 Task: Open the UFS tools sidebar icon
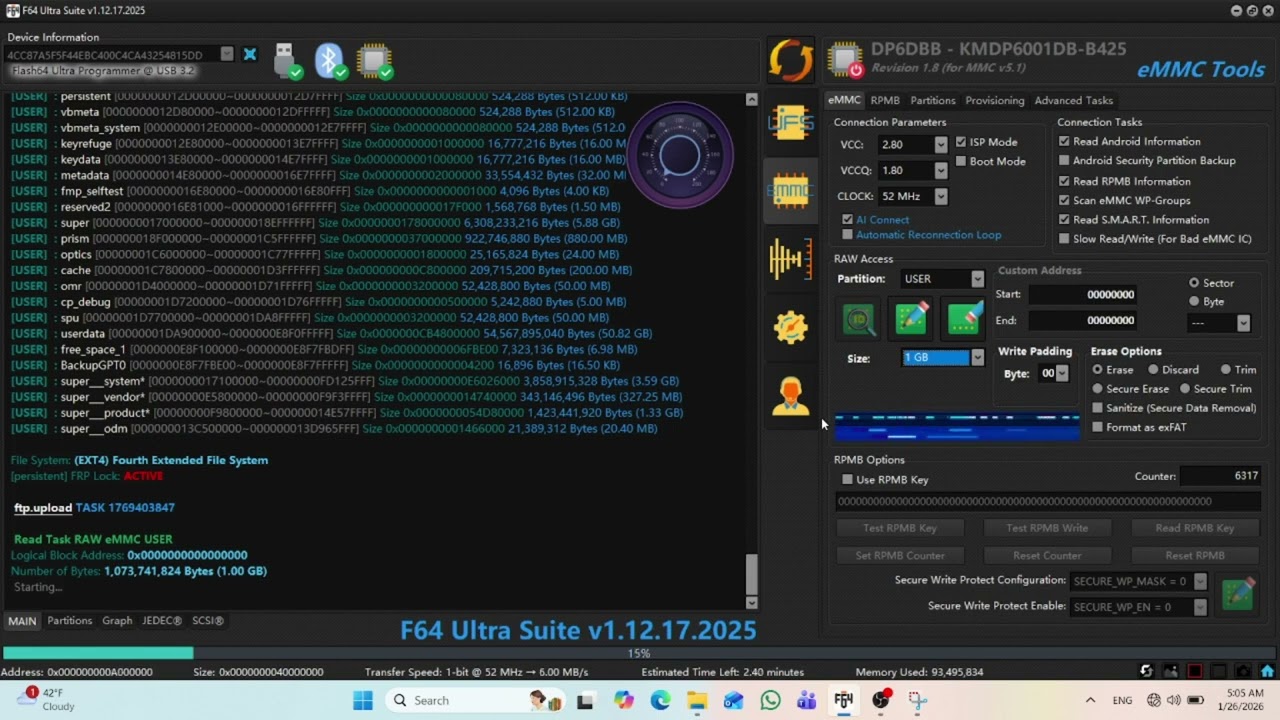[x=790, y=123]
